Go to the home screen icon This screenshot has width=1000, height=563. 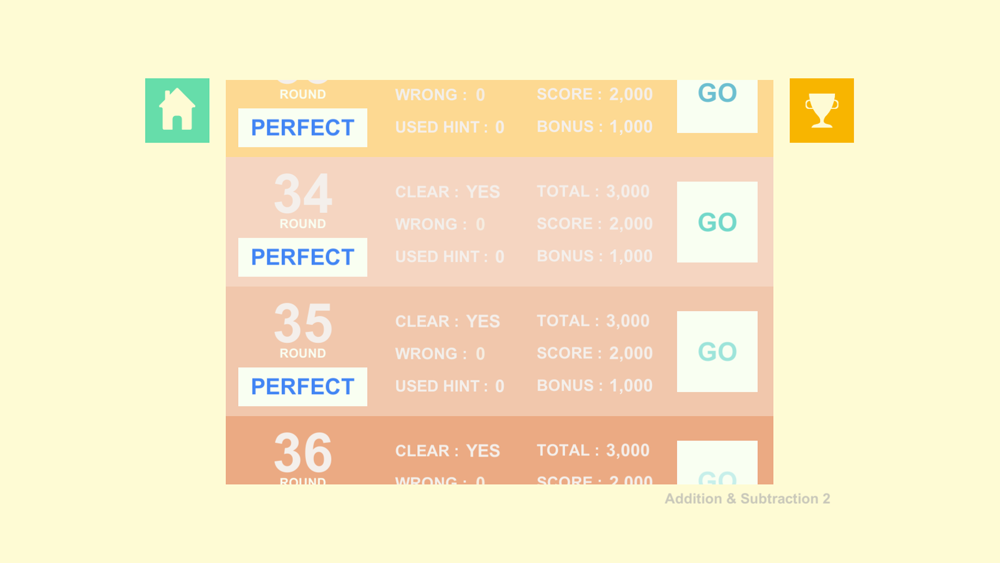(177, 110)
